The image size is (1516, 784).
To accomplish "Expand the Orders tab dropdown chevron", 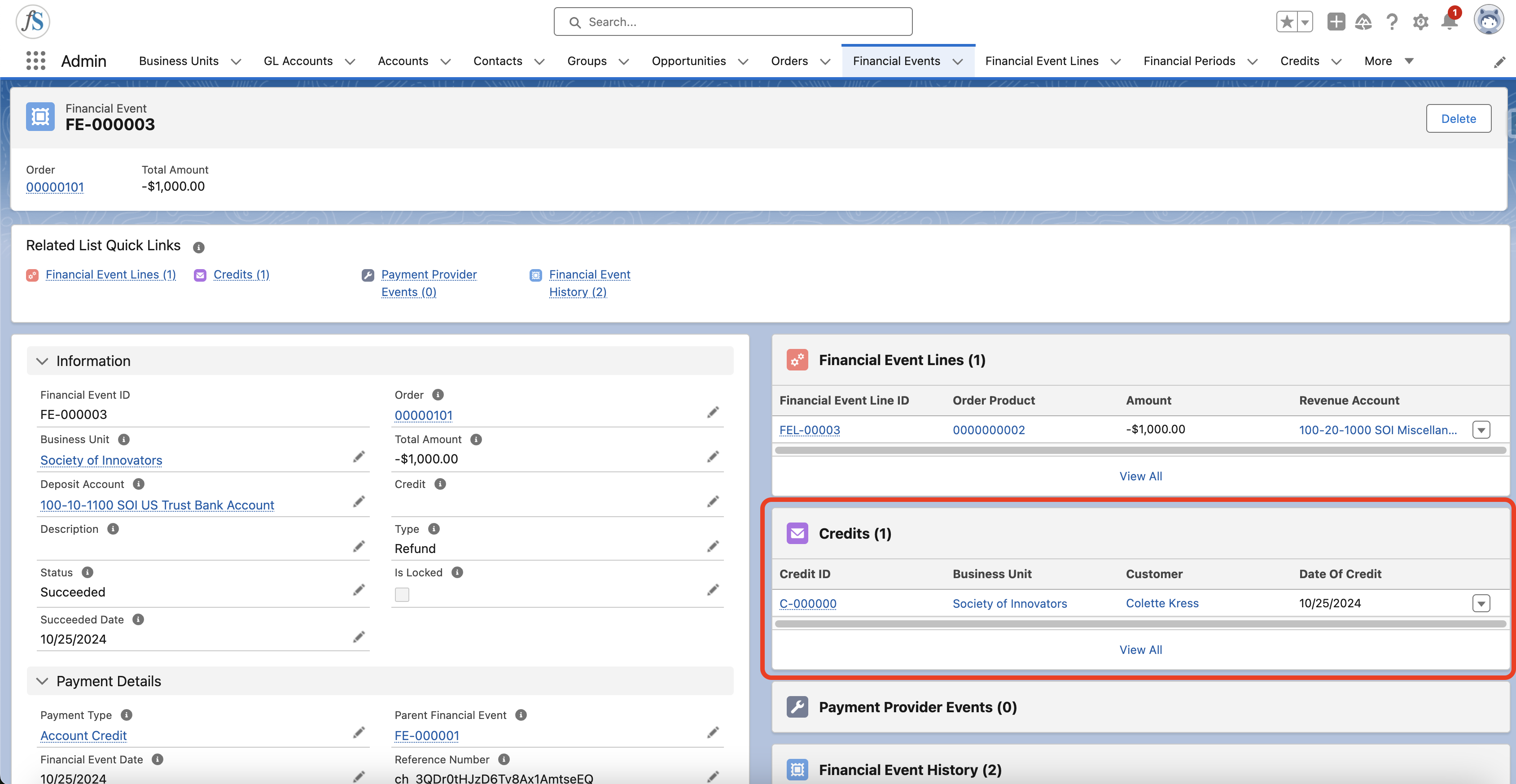I will 826,62.
